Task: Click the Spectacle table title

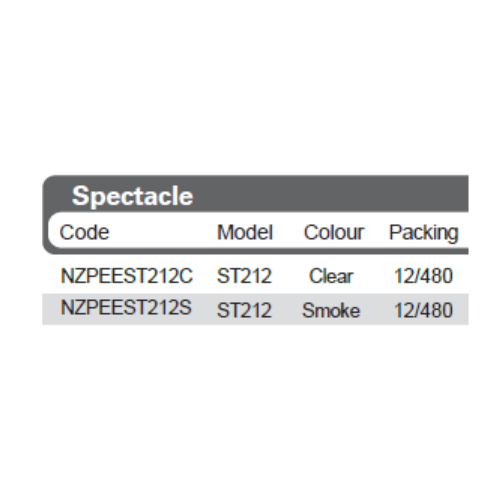Action: click(x=132, y=196)
